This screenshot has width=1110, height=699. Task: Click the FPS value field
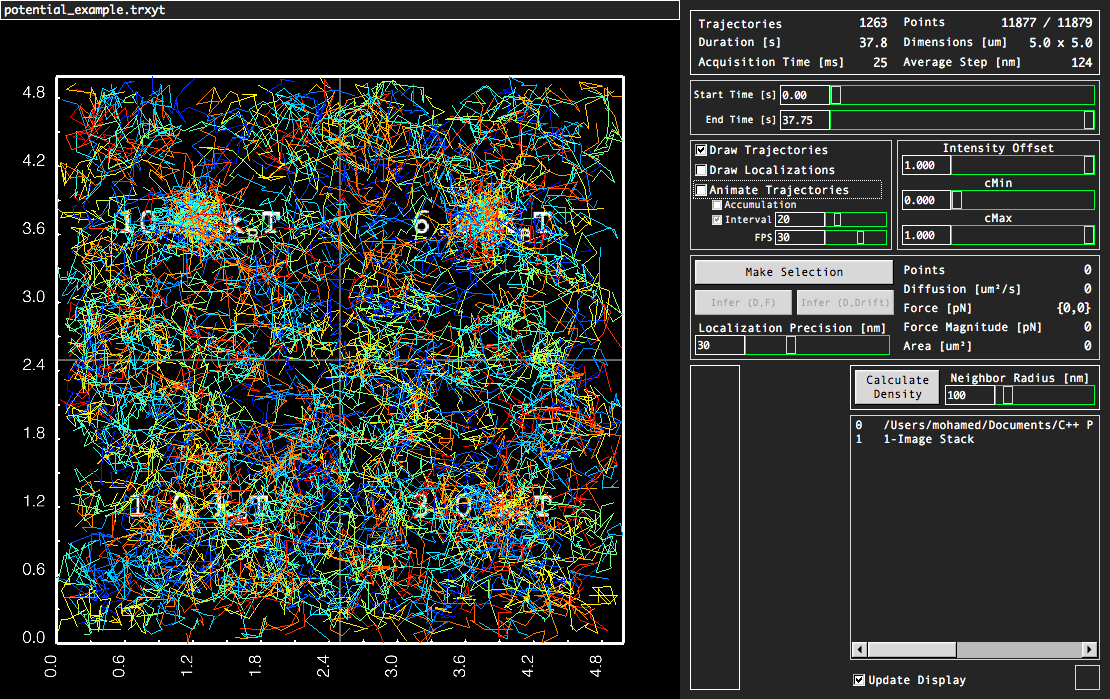tap(800, 238)
